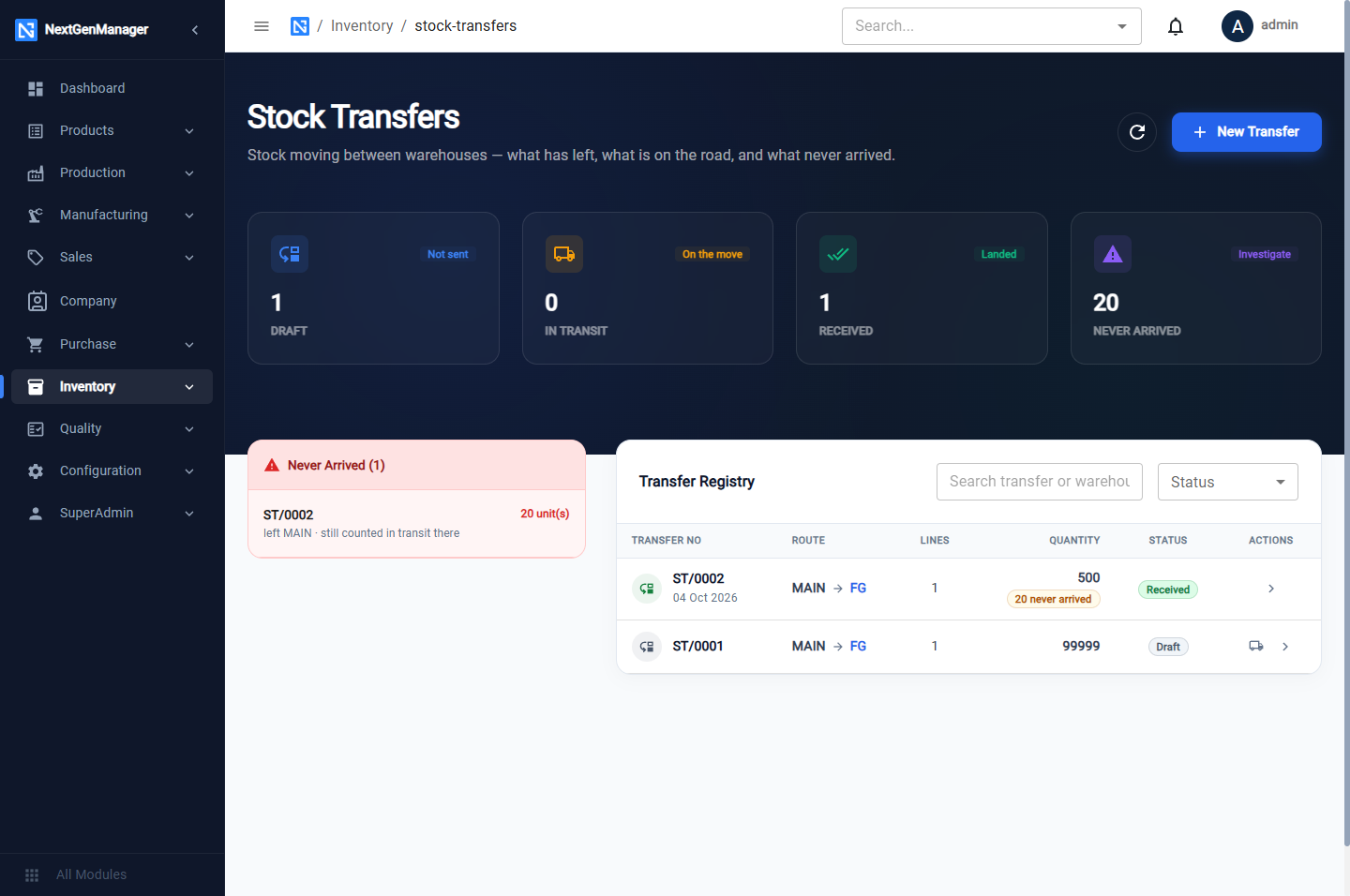Click the dispatch truck icon for ST/0001
1350x896 pixels.
1256,646
